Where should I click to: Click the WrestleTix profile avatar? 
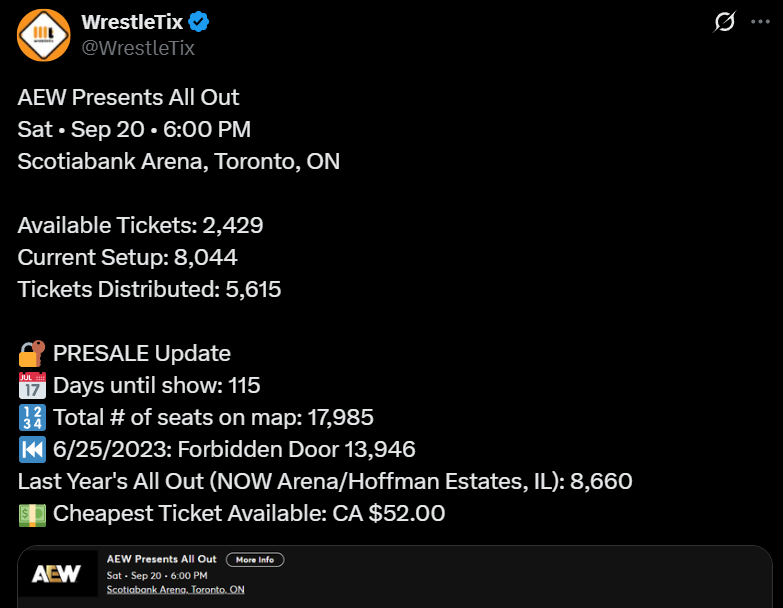43,35
